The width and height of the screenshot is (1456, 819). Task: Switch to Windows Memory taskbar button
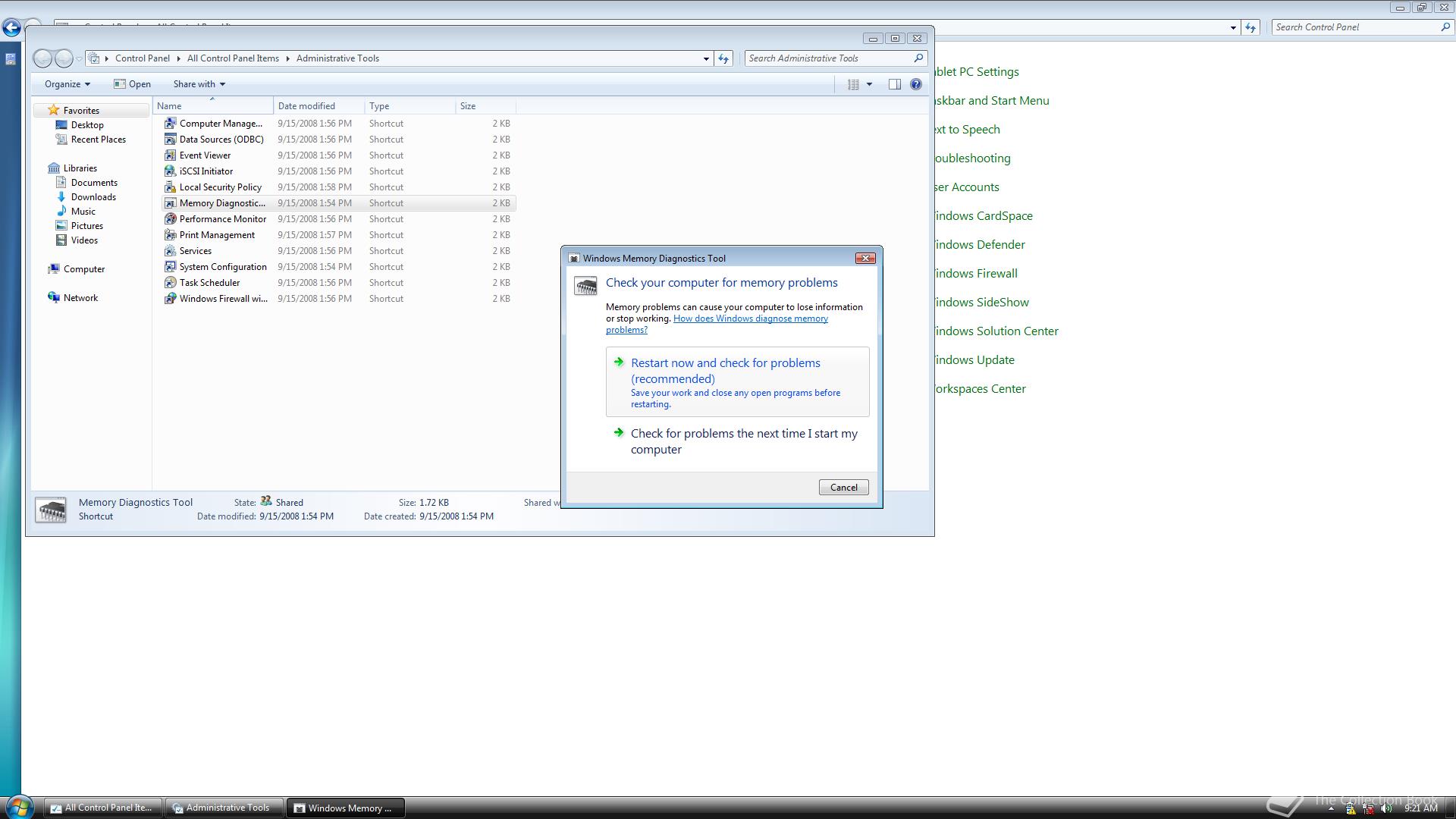click(x=345, y=808)
